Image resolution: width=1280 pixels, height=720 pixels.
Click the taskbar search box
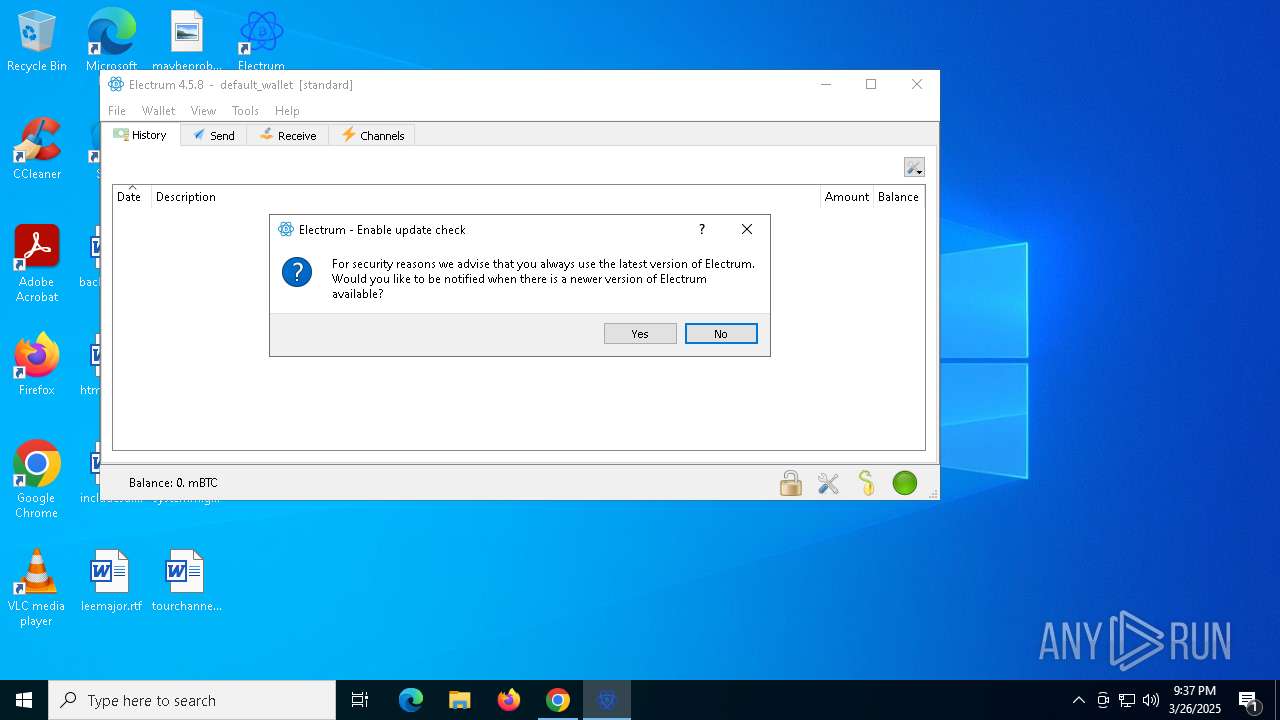point(192,700)
